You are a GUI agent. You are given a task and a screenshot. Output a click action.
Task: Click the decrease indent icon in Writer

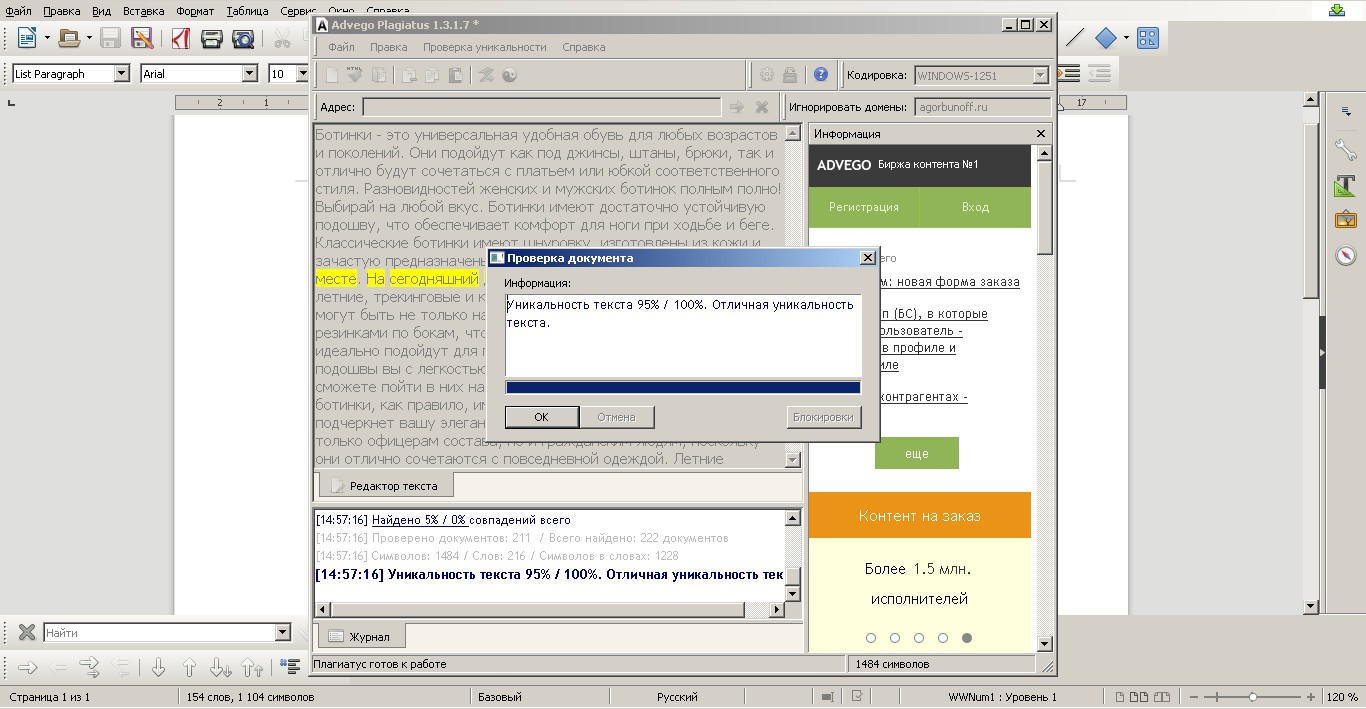(x=1099, y=73)
